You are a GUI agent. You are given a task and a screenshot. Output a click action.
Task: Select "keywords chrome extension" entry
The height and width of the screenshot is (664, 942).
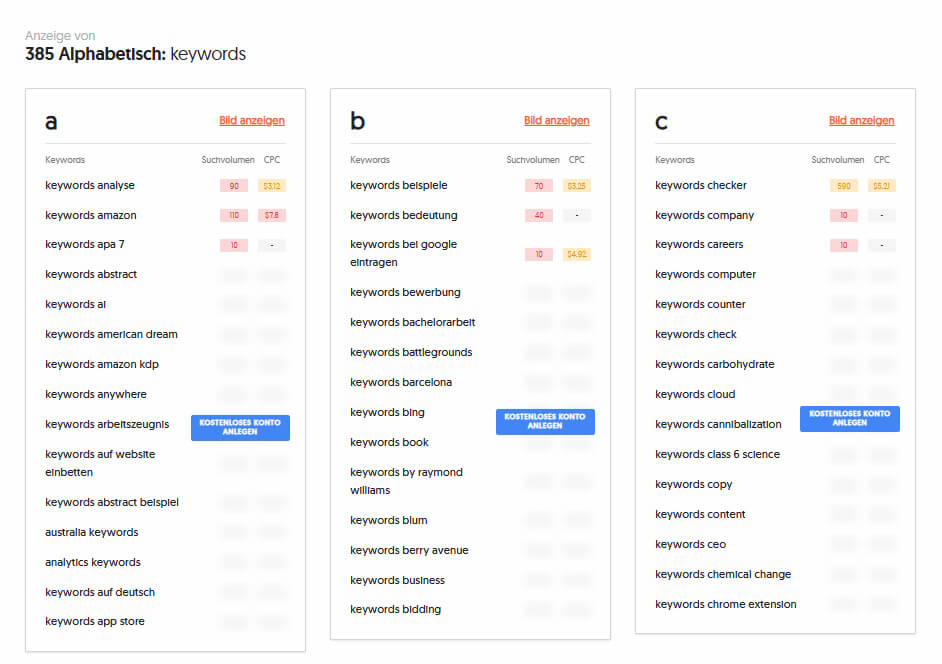(725, 604)
